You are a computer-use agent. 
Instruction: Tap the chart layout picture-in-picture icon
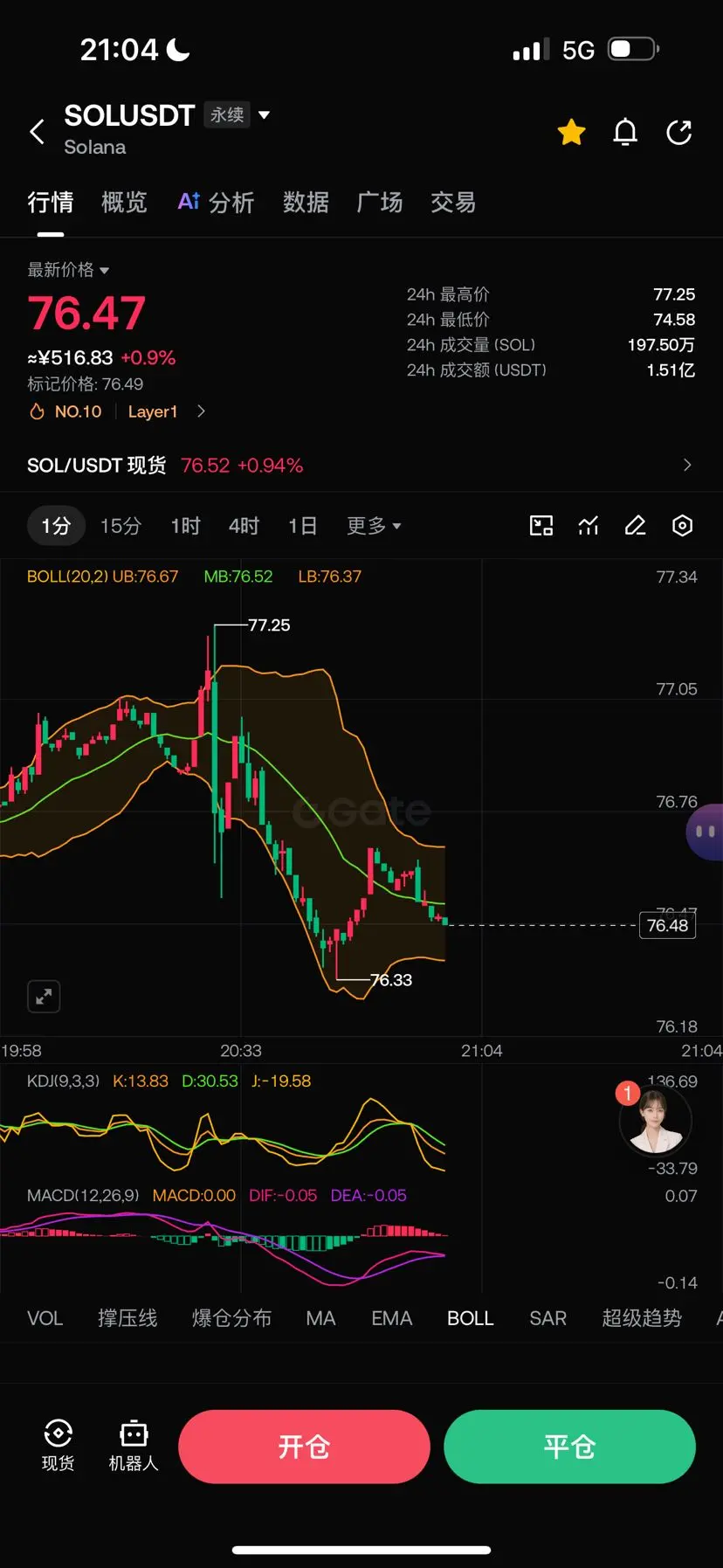click(x=541, y=525)
